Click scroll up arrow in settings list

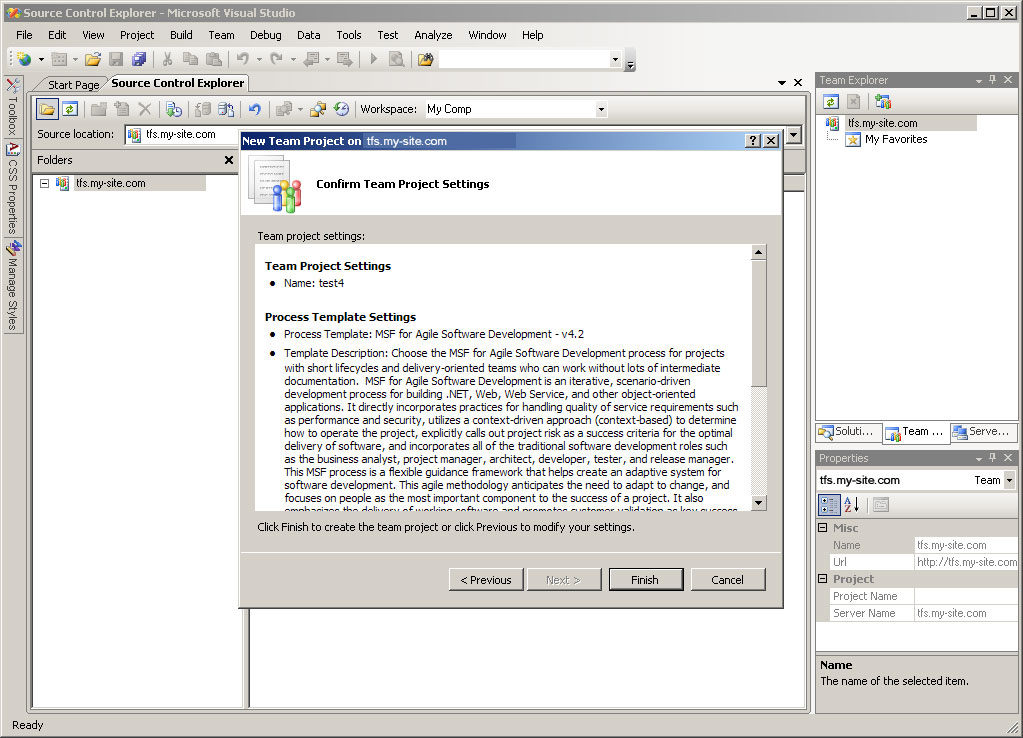point(758,253)
